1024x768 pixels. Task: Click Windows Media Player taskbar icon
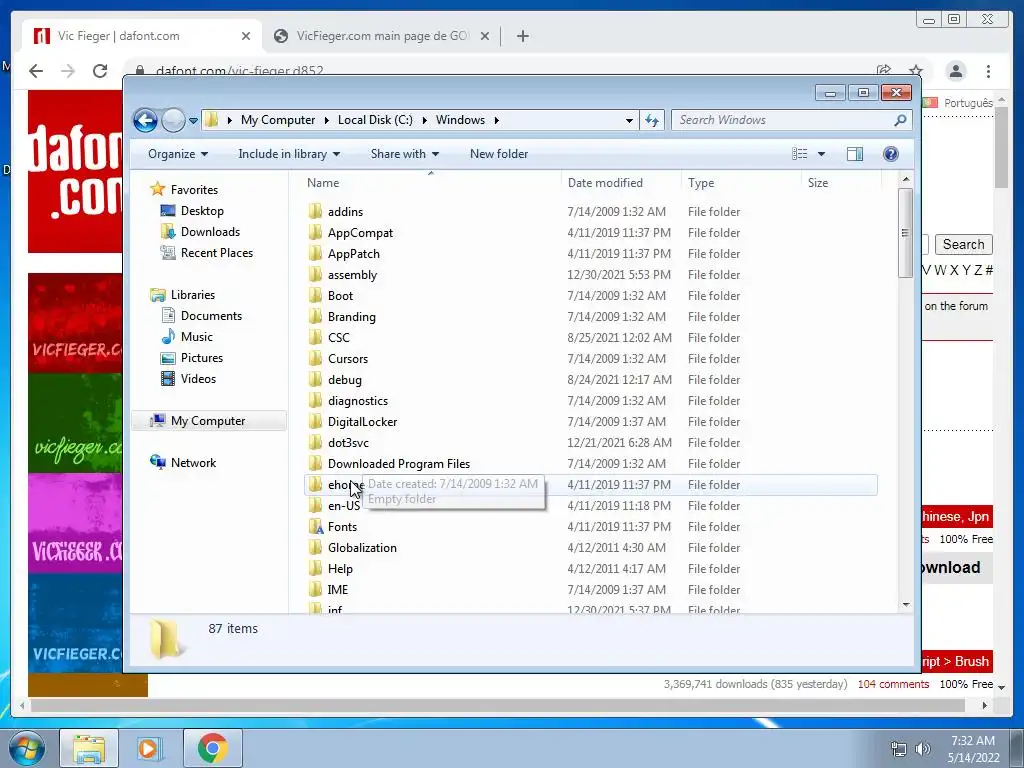point(148,748)
